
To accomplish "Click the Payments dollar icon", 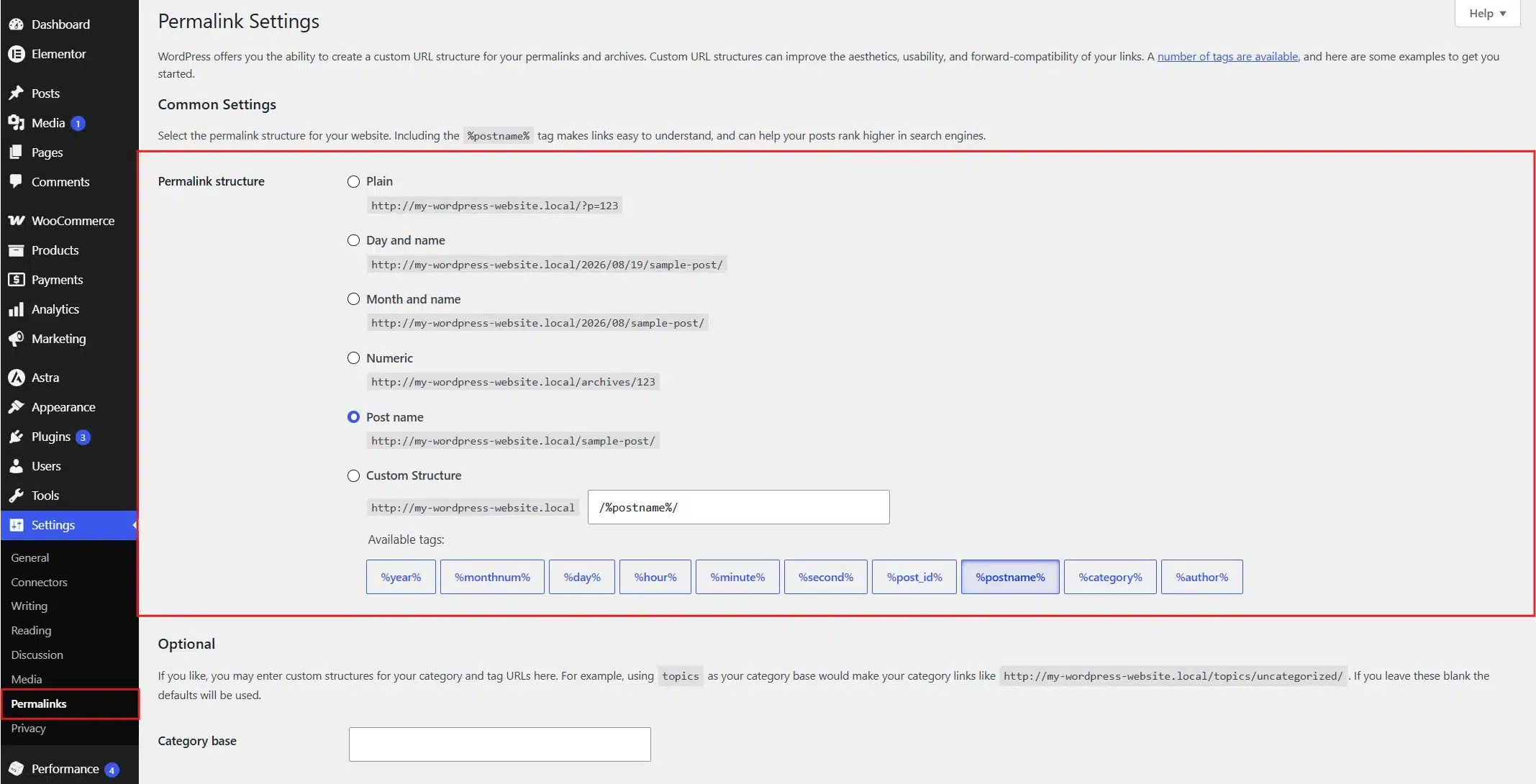I will click(x=16, y=280).
